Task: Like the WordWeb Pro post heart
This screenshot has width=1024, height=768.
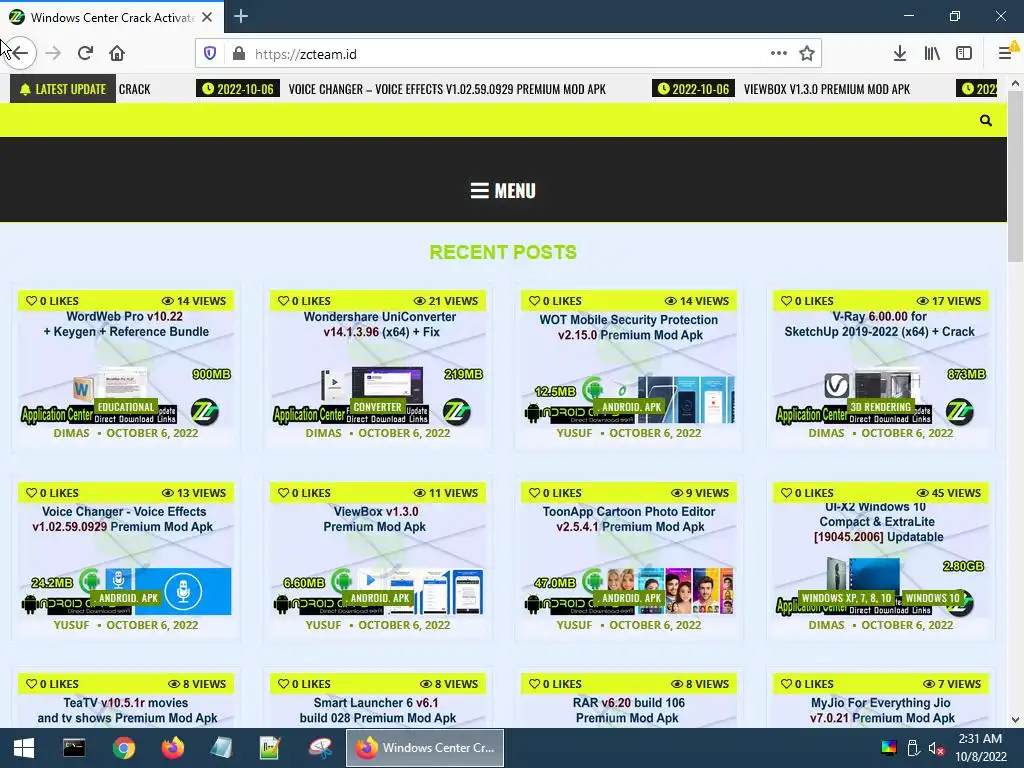Action: pyautogui.click(x=31, y=300)
